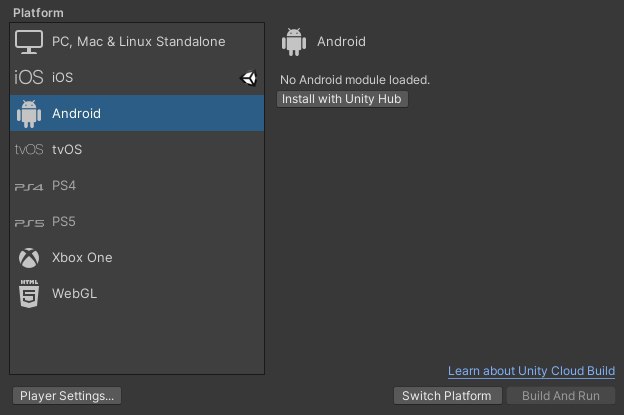Viewport: 624px width, 415px height.
Task: Click the Android robot icon in platform list
Action: pyautogui.click(x=29, y=114)
